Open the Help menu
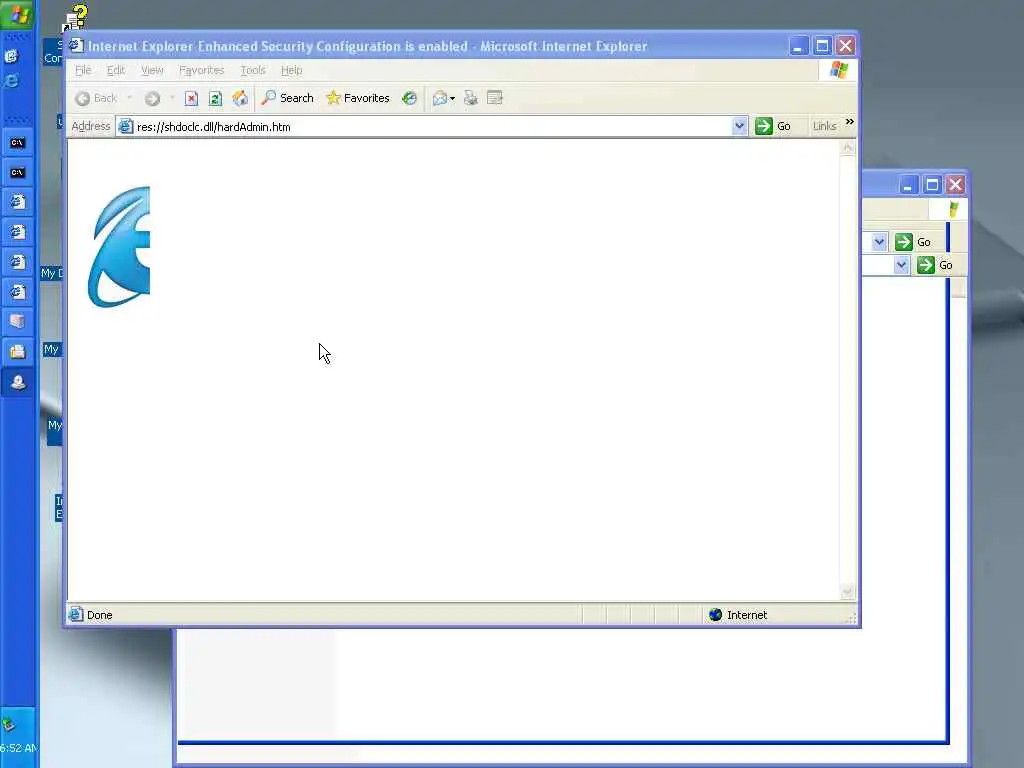The height and width of the screenshot is (768, 1024). click(291, 70)
